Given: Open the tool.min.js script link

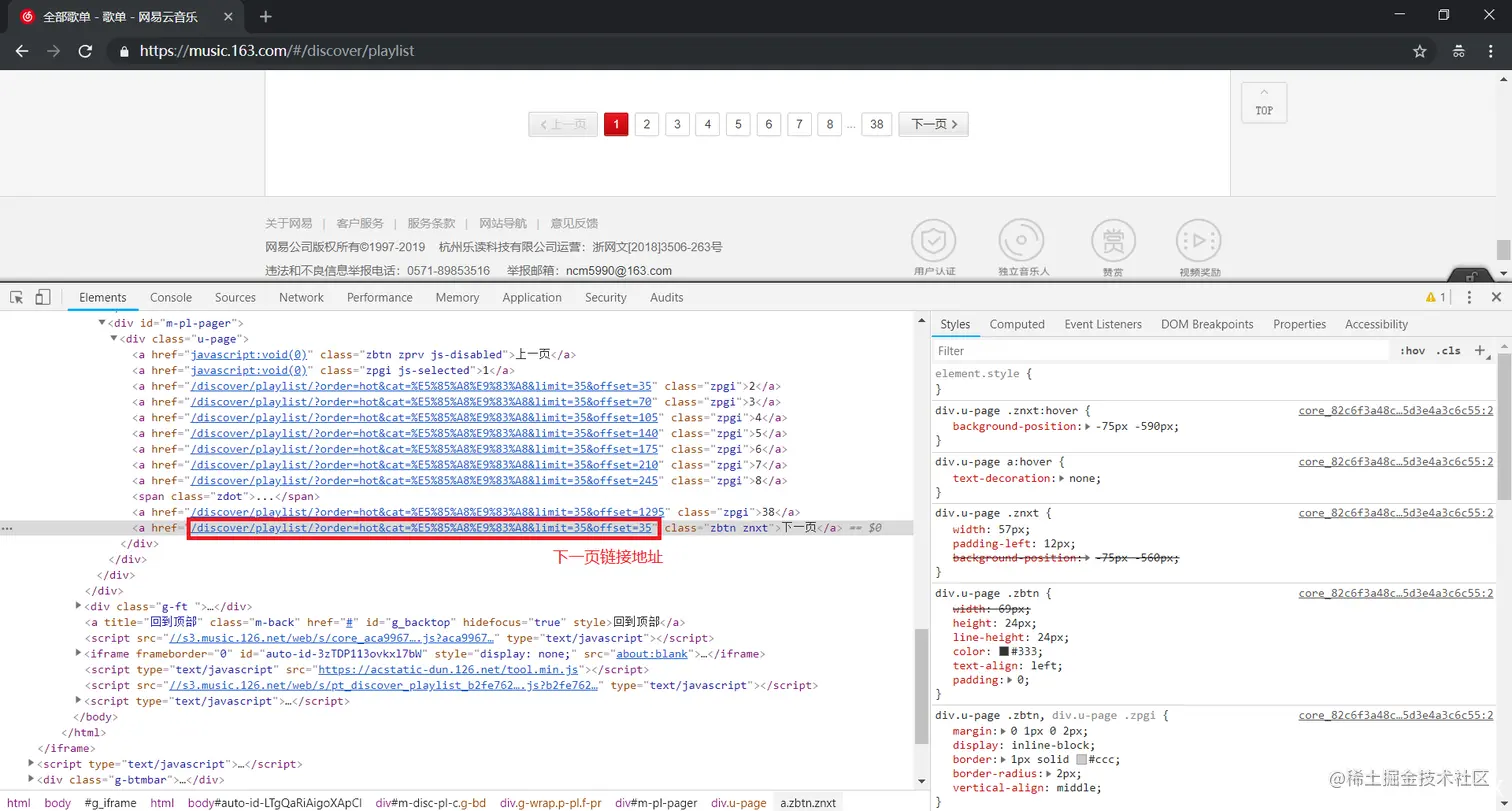Looking at the screenshot, I should point(448,669).
